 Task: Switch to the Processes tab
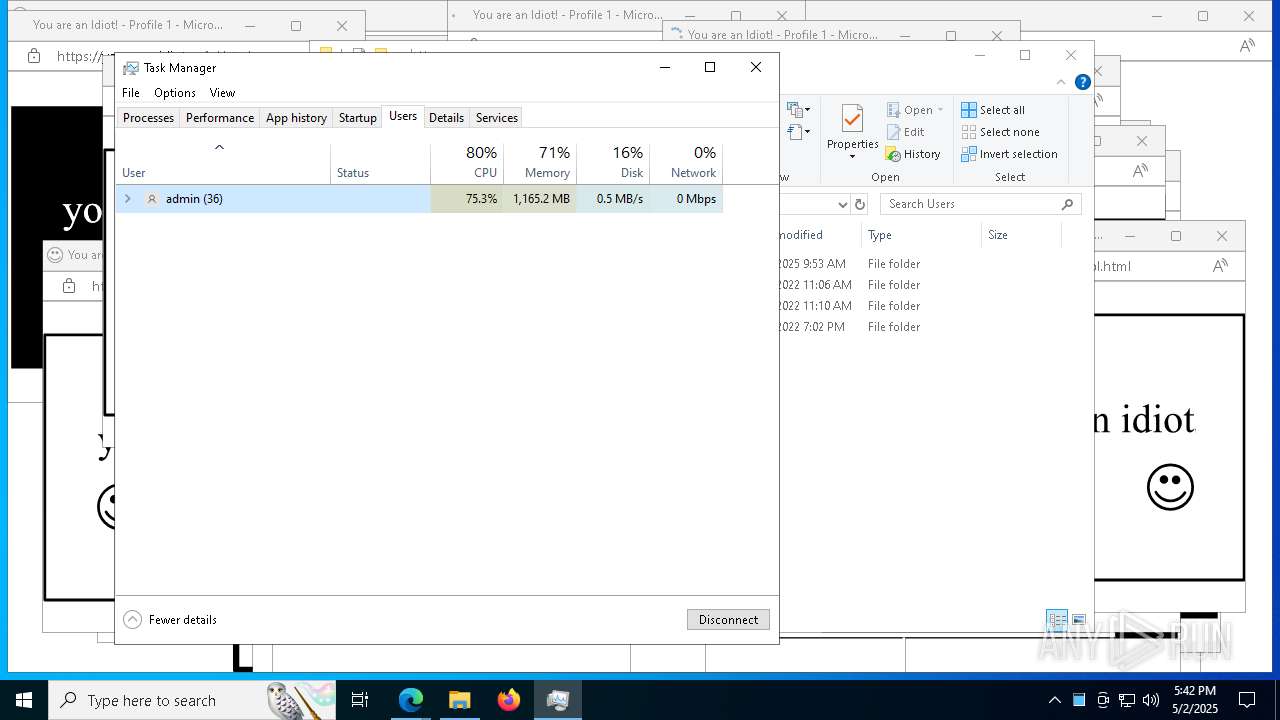148,118
